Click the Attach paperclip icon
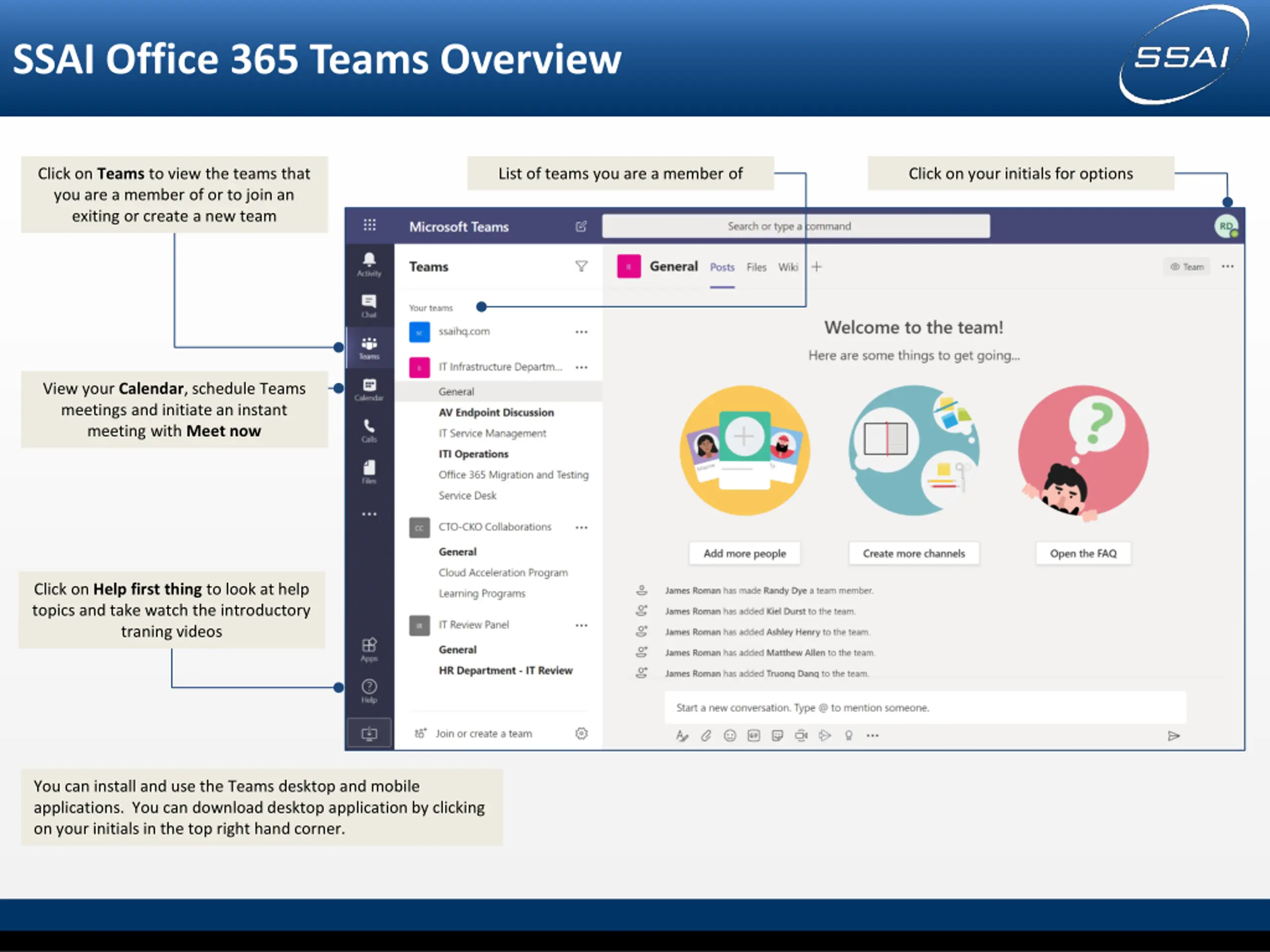The width and height of the screenshot is (1270, 952). click(705, 736)
